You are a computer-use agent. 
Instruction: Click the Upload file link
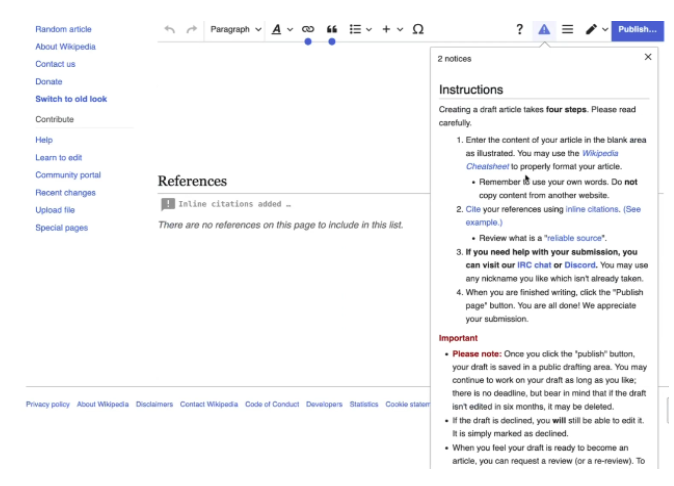(x=55, y=210)
